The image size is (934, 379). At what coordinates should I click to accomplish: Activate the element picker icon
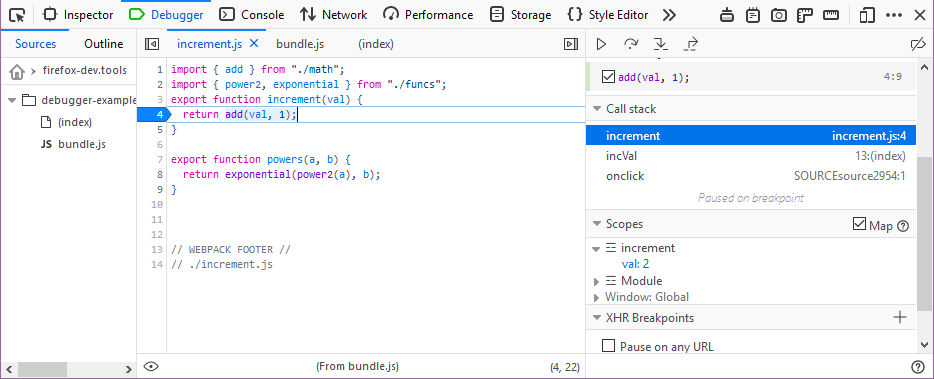tap(17, 14)
